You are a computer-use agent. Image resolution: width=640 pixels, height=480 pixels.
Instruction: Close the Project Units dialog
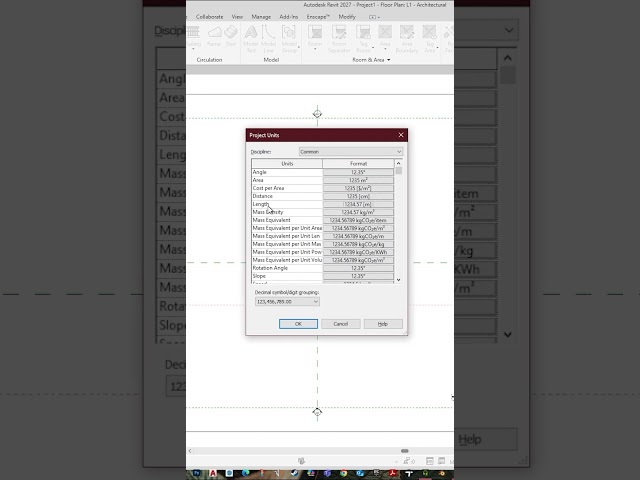[x=401, y=135]
